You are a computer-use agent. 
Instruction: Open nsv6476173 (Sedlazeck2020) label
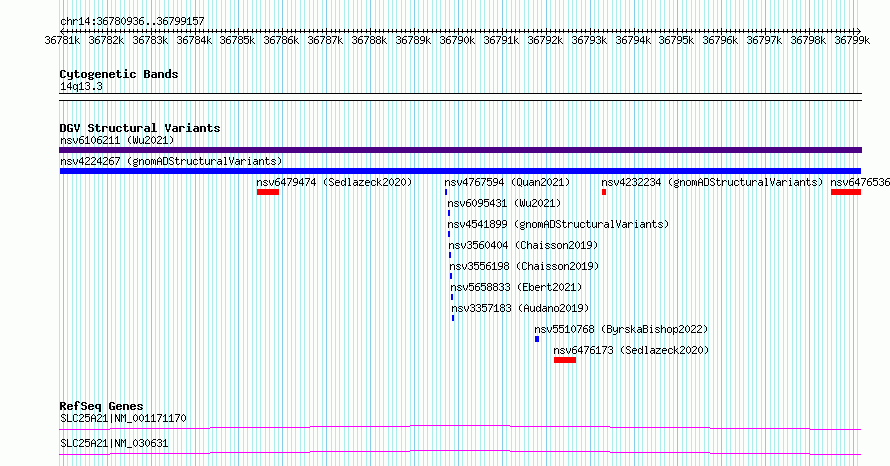[x=631, y=350]
